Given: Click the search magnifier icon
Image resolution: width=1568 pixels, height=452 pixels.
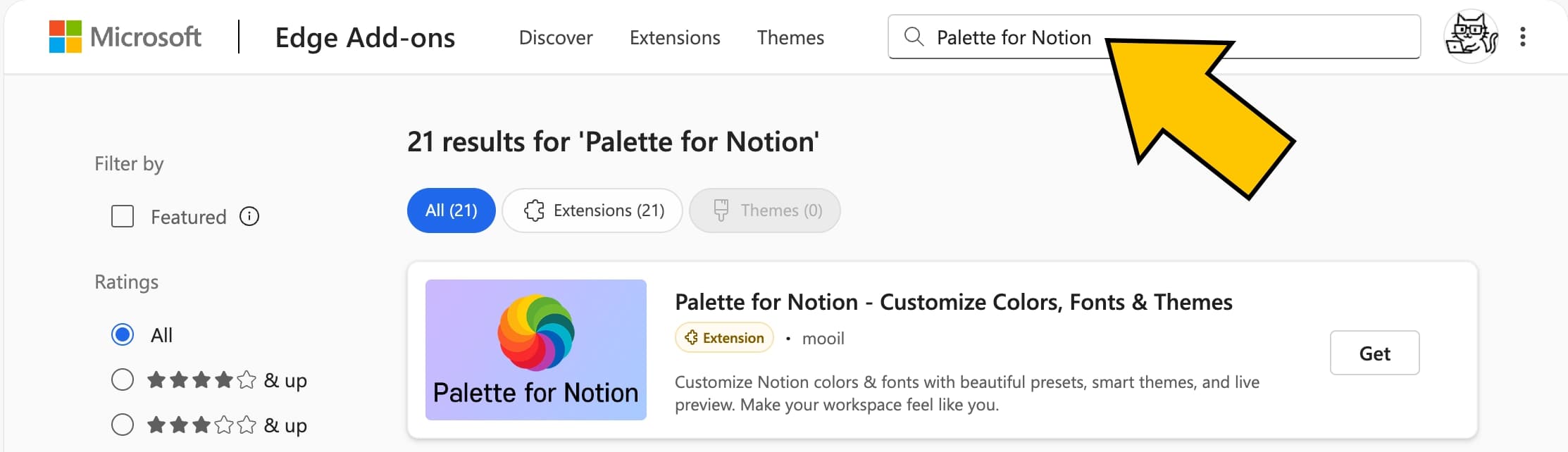Looking at the screenshot, I should point(914,37).
